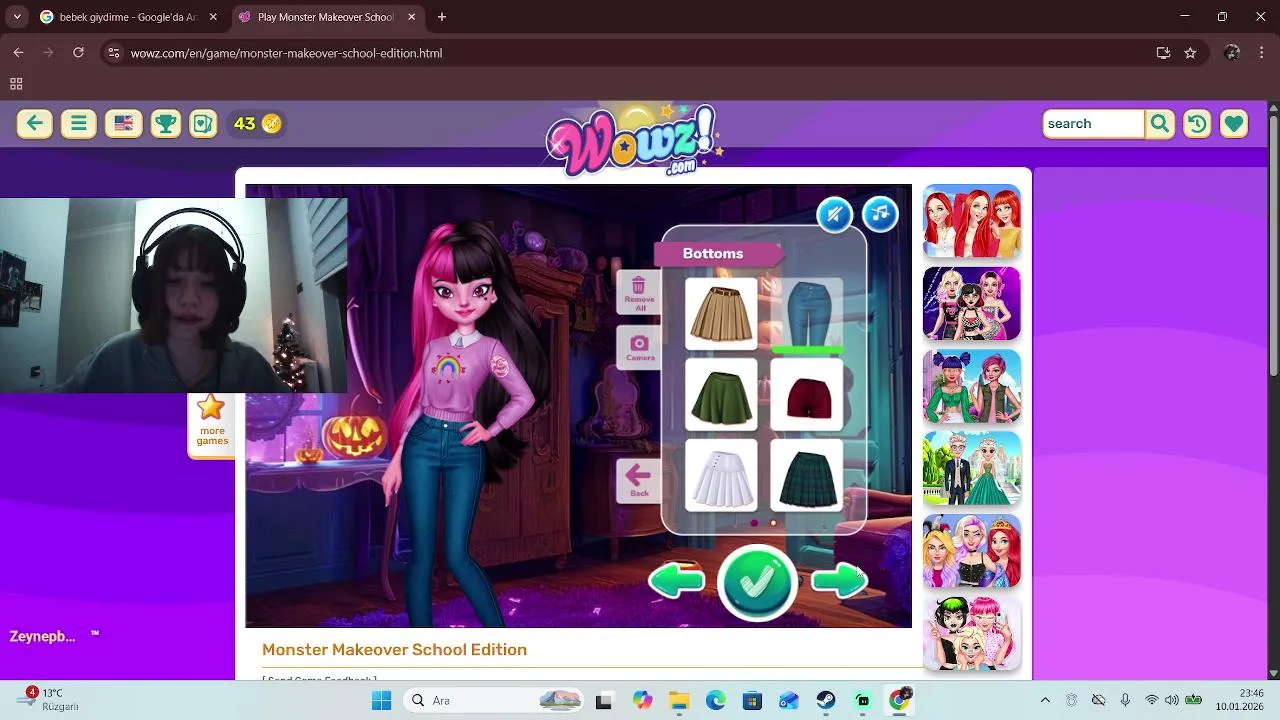Open the clock and date 23:46
Screen dimensions: 1280x720
tap(1239, 700)
